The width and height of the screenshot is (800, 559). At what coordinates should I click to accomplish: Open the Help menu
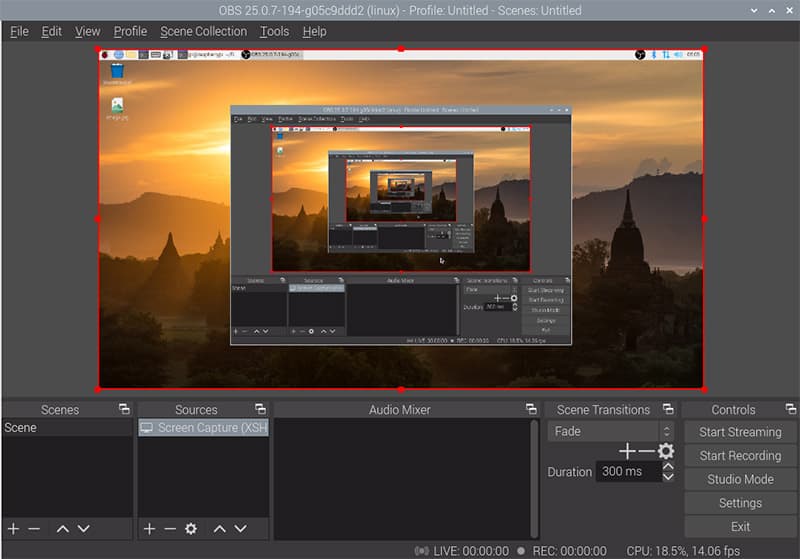click(x=314, y=32)
